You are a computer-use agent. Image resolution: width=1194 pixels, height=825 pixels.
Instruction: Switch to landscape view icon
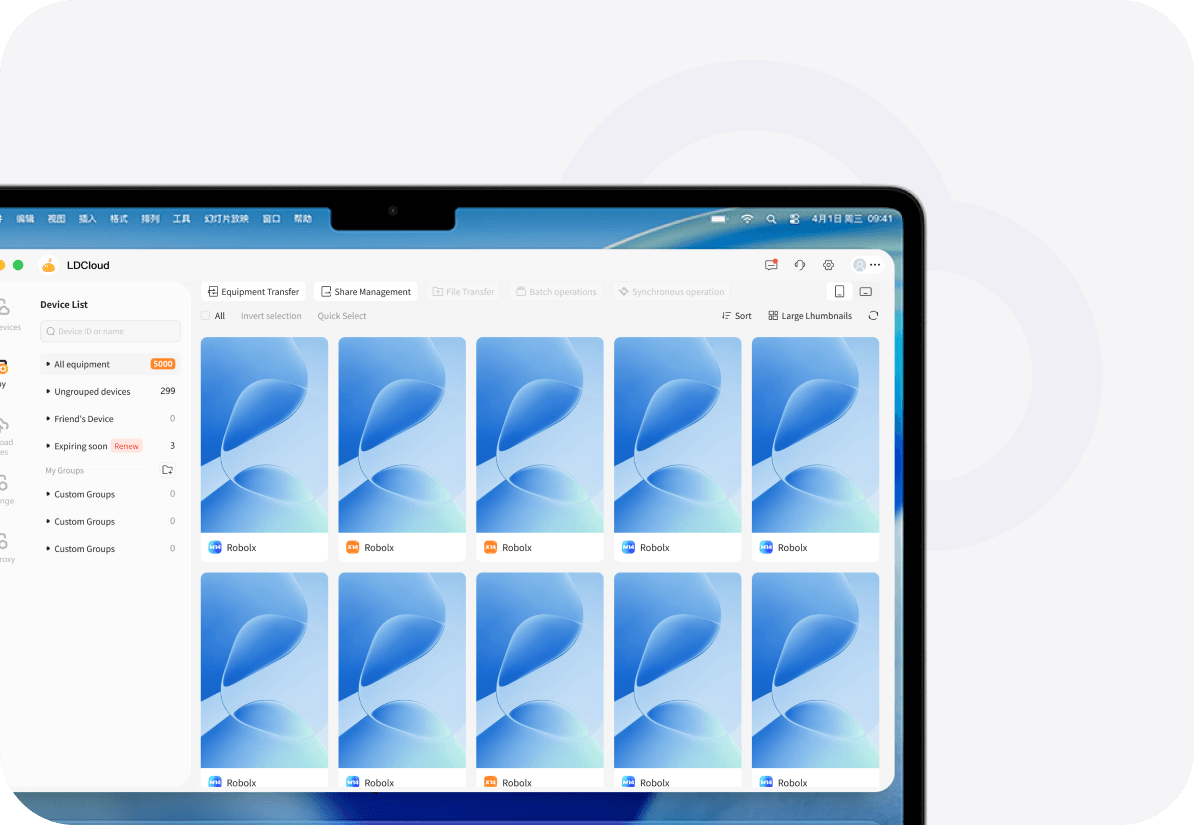pos(866,292)
